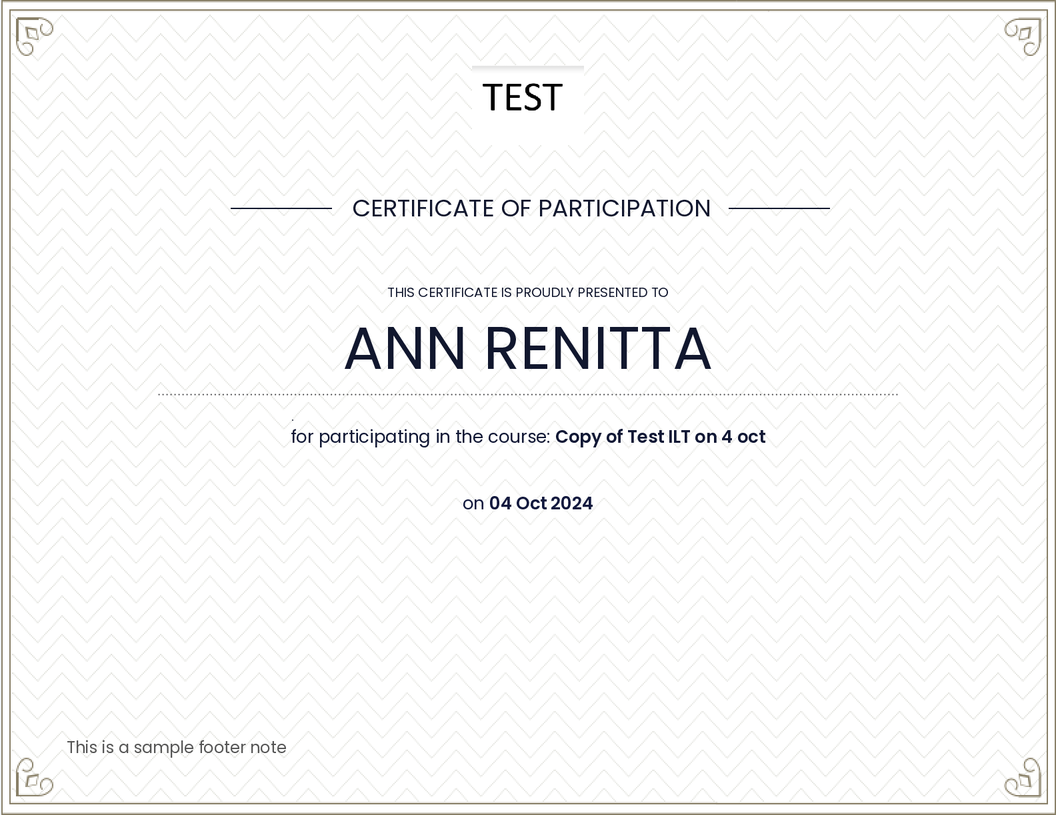Click the small dot above course line

tap(292, 419)
